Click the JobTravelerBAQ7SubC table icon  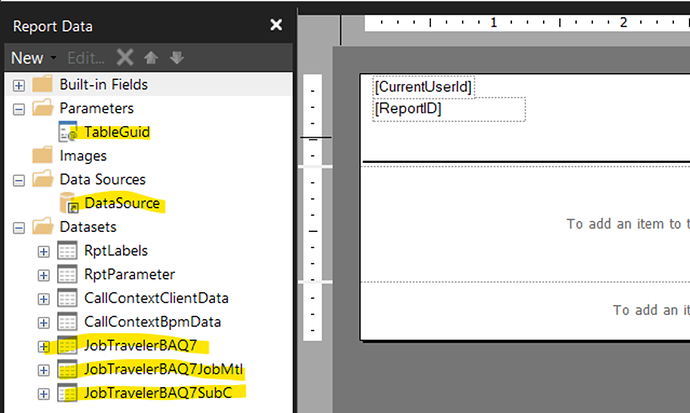point(67,393)
